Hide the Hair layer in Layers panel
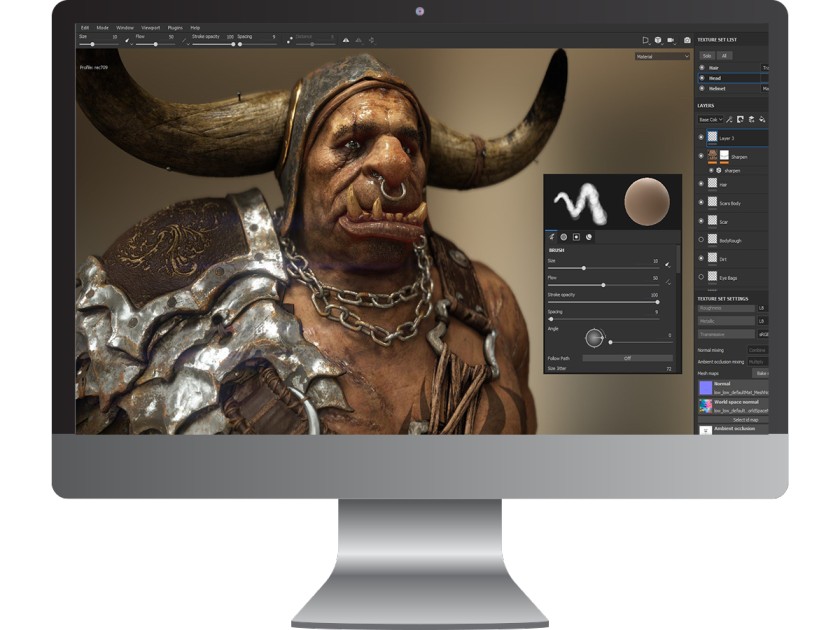Screen dimensions: 840x630 701,184
